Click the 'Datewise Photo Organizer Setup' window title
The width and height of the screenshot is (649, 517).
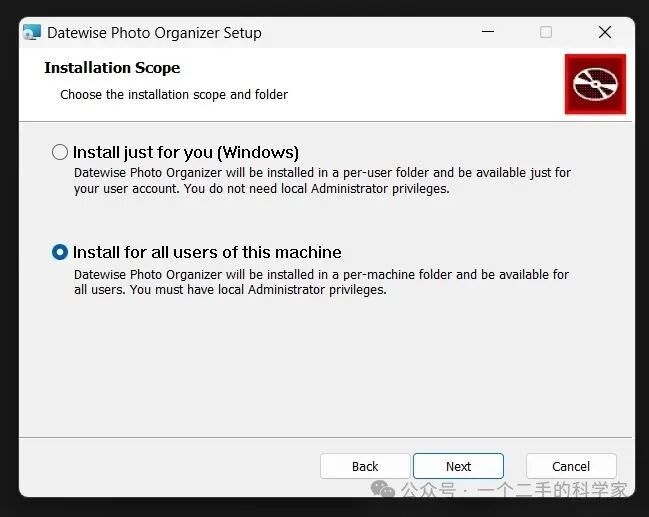pyautogui.click(x=154, y=33)
